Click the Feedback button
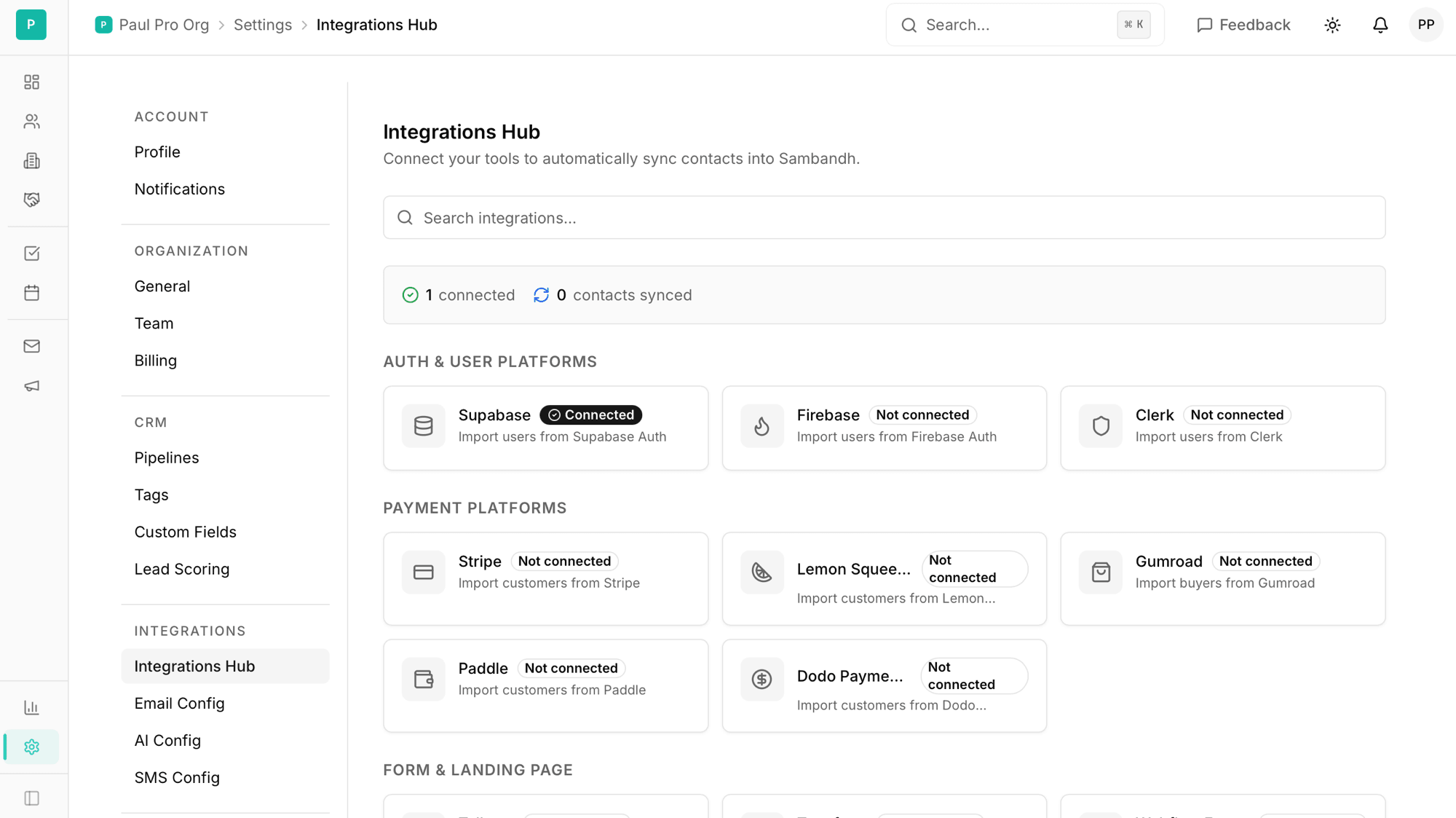The width and height of the screenshot is (1456, 818). tap(1243, 25)
